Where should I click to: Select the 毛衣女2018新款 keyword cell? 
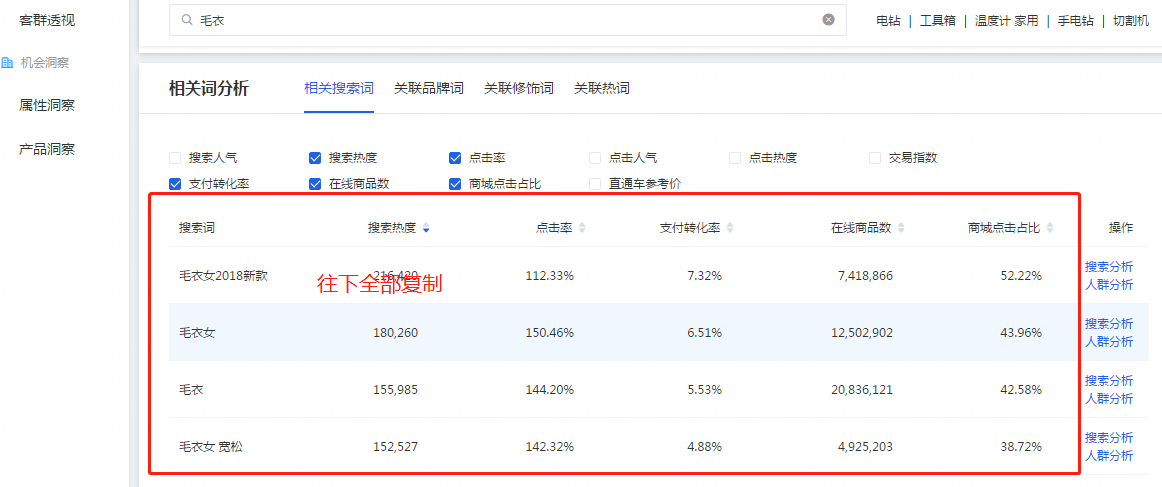click(223, 276)
